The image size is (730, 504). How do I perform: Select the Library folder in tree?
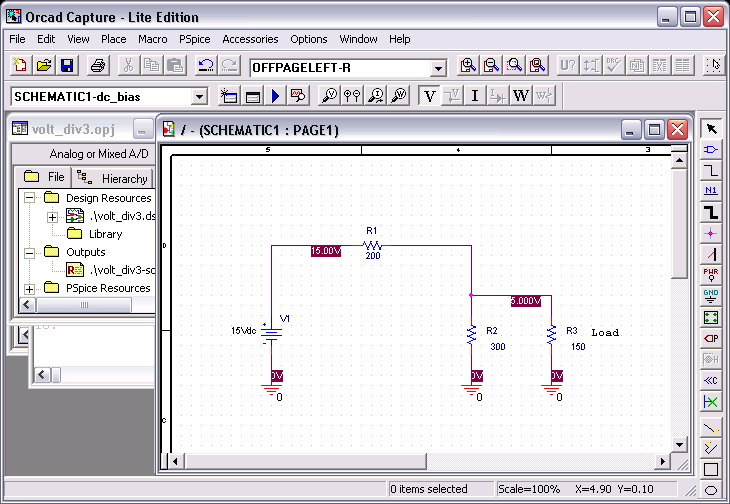click(105, 234)
